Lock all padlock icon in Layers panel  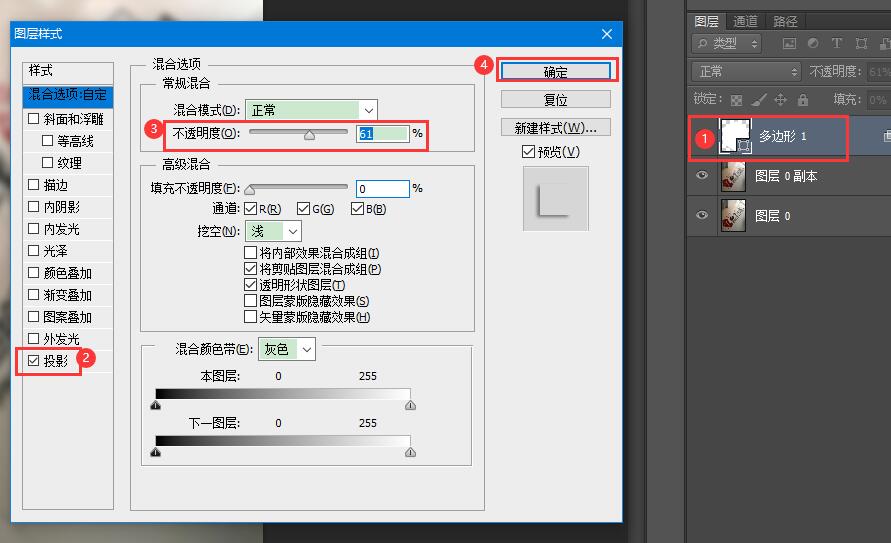coord(802,100)
